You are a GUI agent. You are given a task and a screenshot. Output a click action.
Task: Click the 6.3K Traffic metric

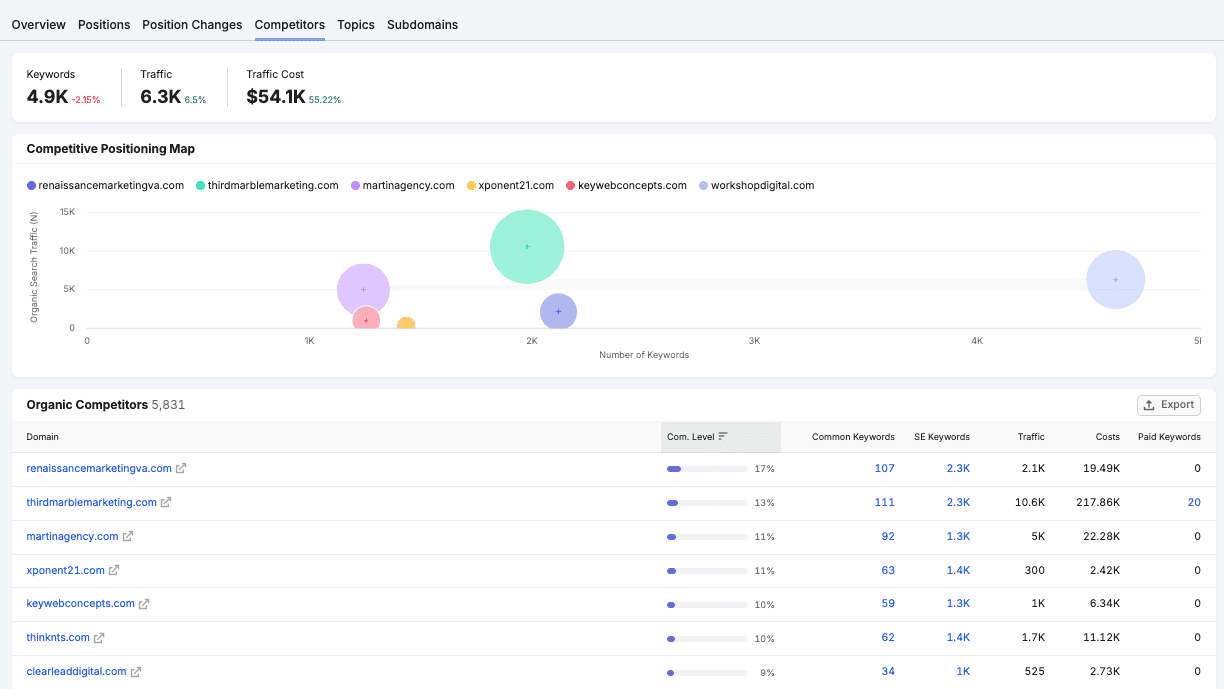(x=160, y=97)
